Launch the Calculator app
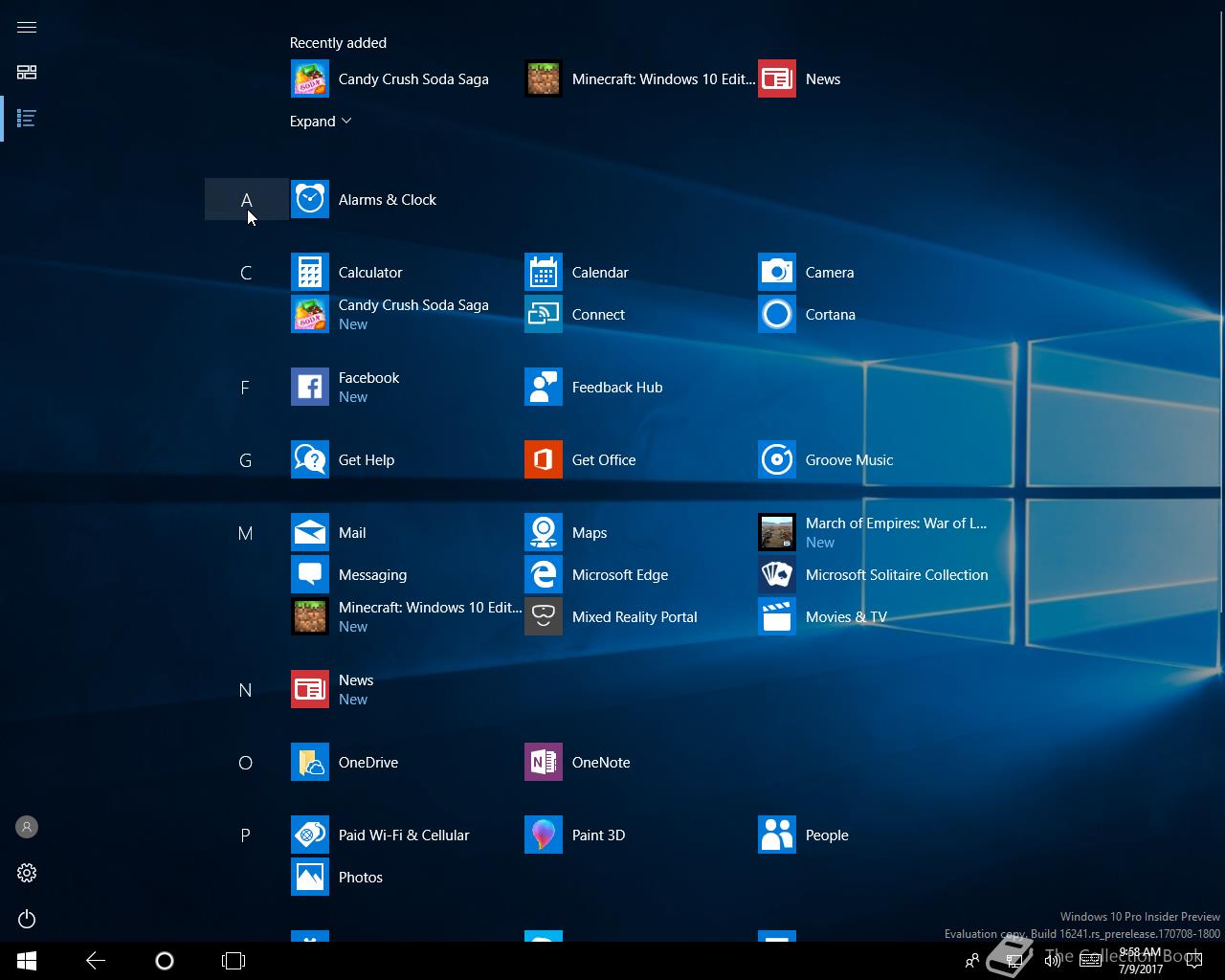This screenshot has height=980, width=1225. 405,272
